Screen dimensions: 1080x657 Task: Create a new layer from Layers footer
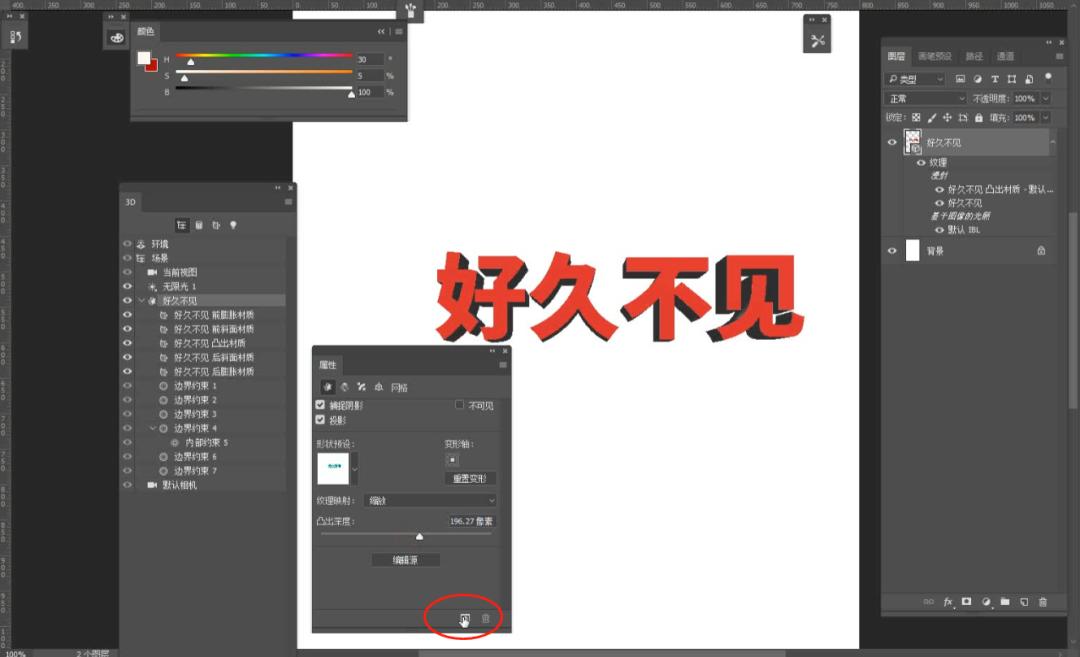pos(1024,602)
